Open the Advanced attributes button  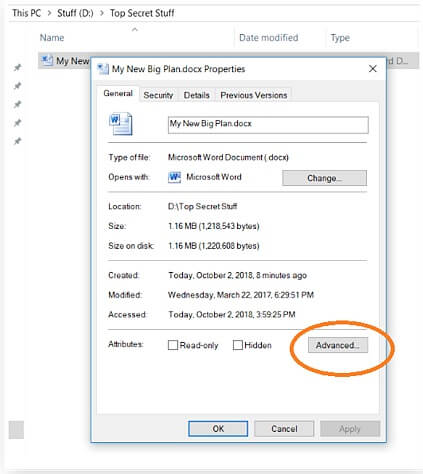coord(338,345)
